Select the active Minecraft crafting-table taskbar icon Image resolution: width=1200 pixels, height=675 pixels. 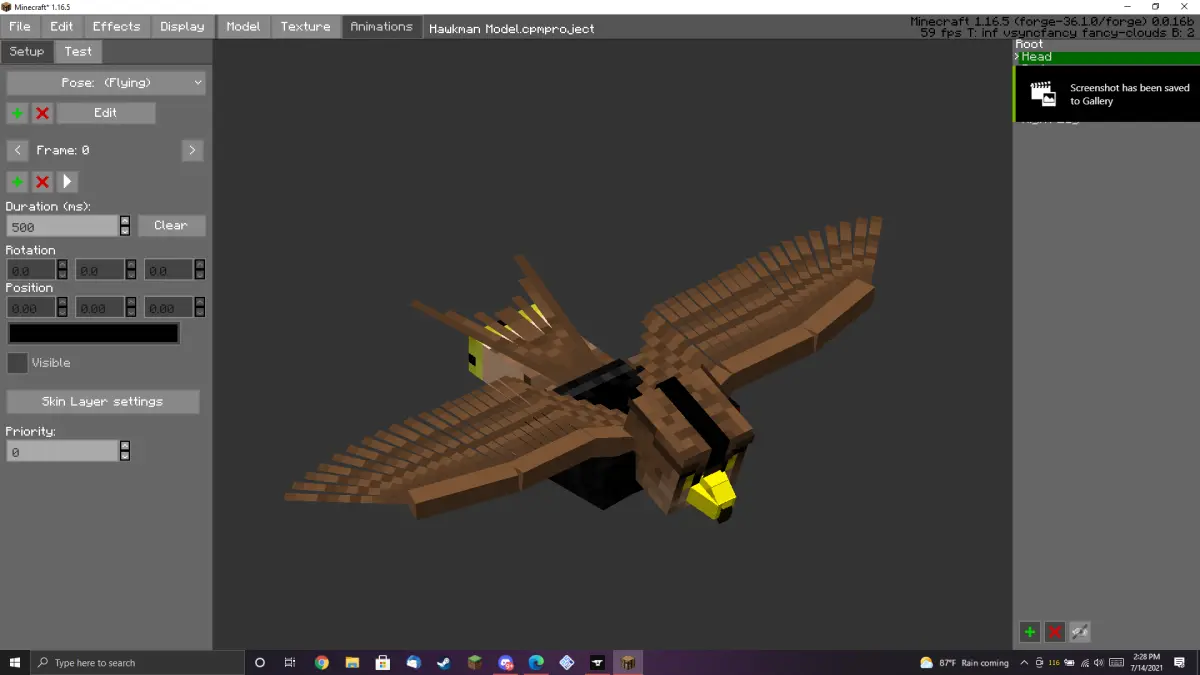pyautogui.click(x=628, y=663)
